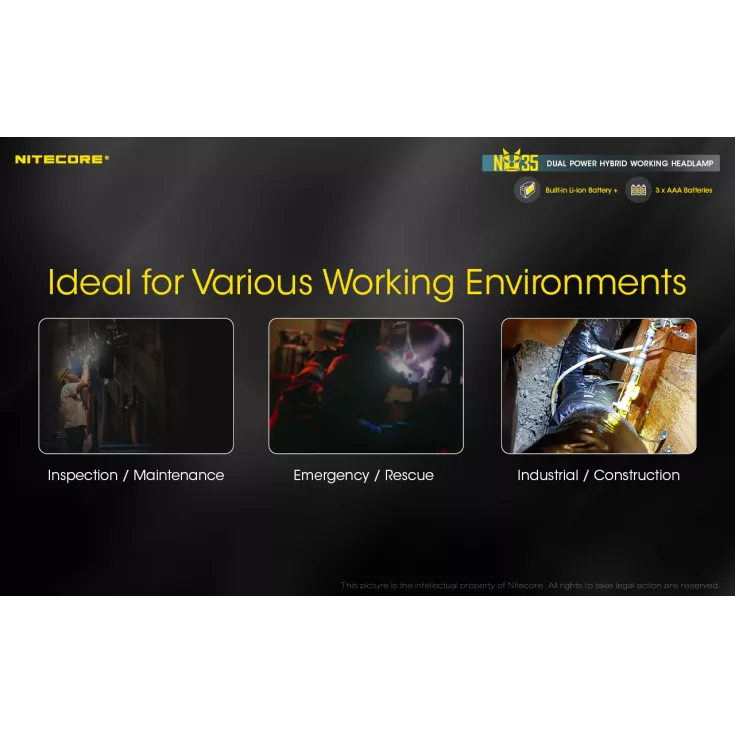Click the "Ideal for Various Working Environments" headline

[x=367, y=282]
